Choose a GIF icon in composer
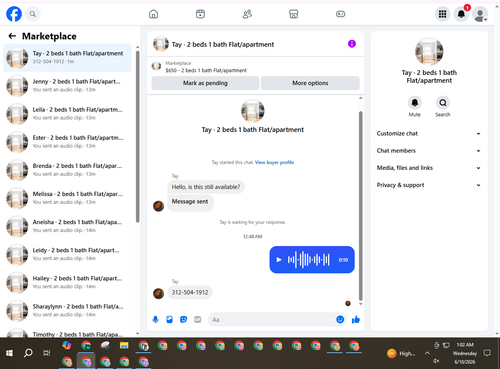The height and width of the screenshot is (369, 500). tap(198, 320)
